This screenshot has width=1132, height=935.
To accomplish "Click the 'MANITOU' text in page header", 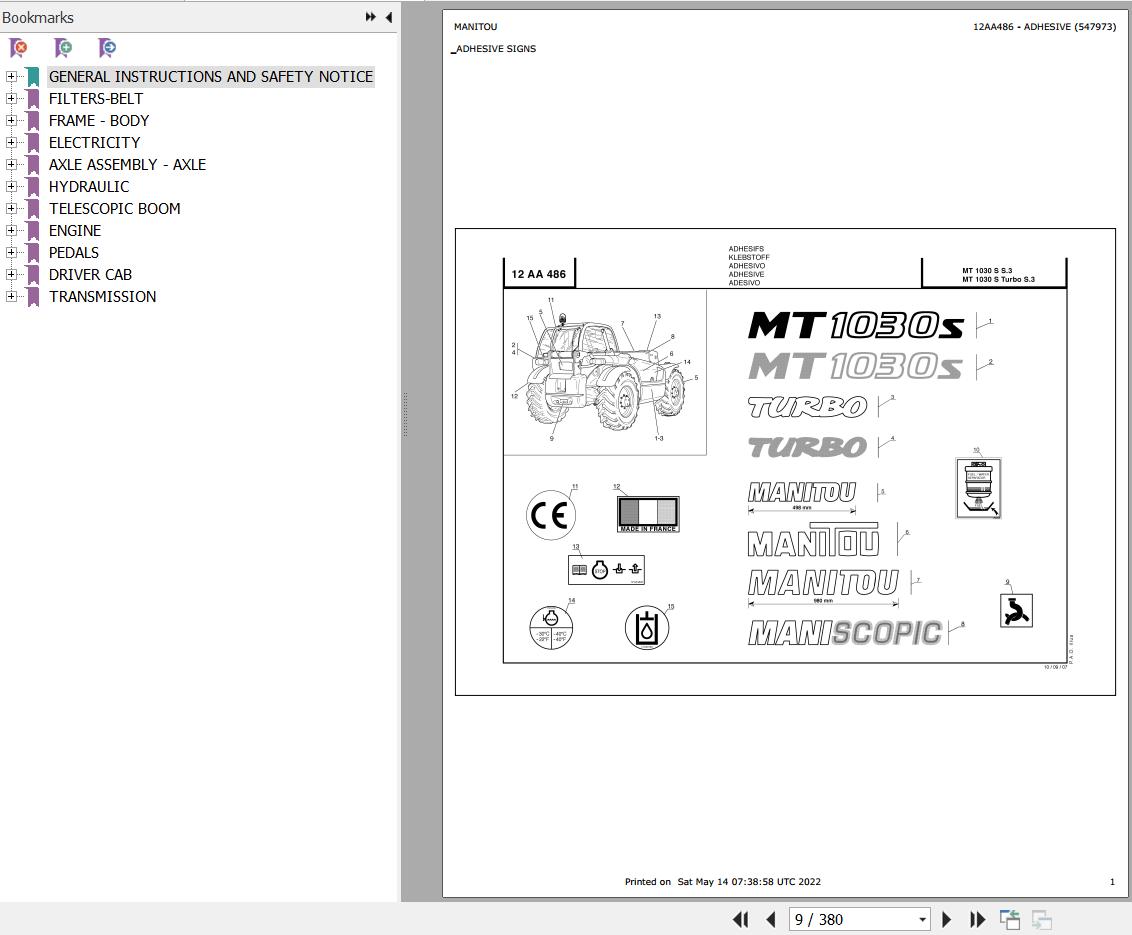I will (x=475, y=27).
